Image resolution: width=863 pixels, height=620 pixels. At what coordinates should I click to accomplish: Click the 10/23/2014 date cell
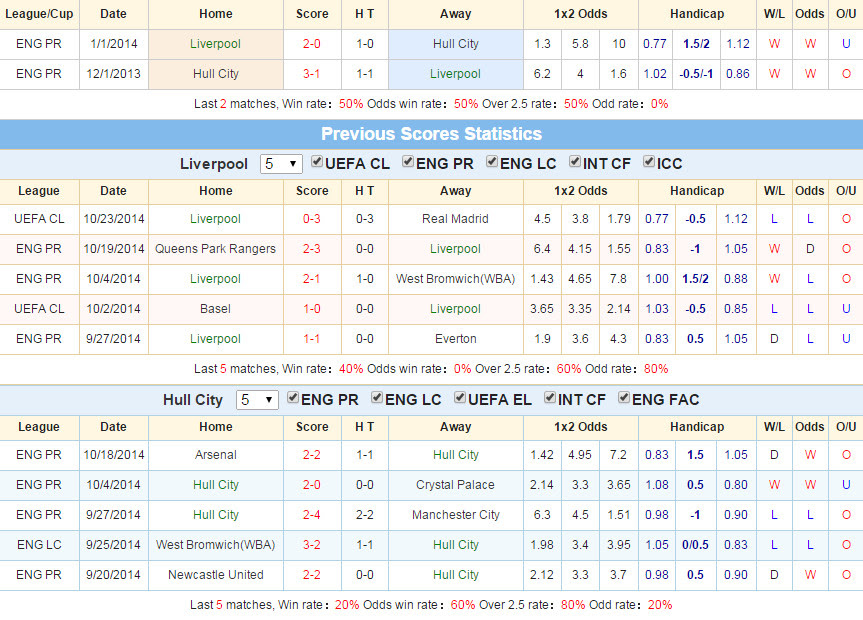[x=113, y=219]
